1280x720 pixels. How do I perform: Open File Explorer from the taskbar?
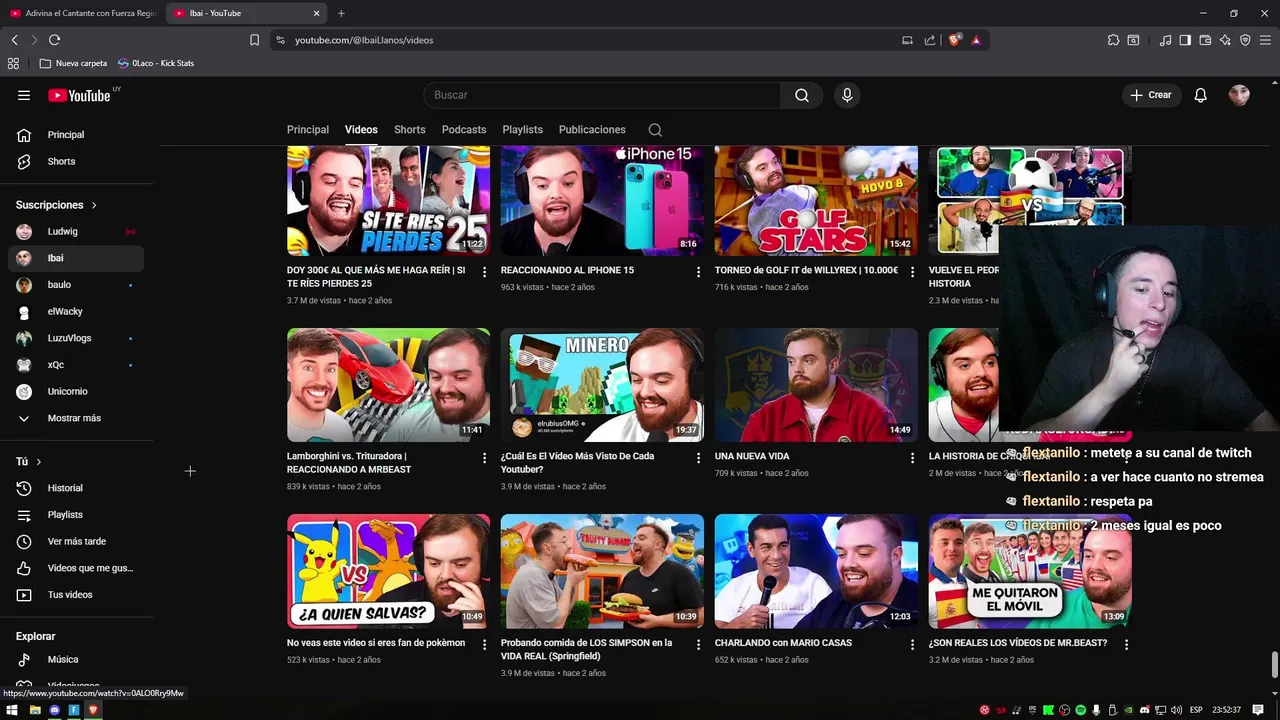point(35,710)
